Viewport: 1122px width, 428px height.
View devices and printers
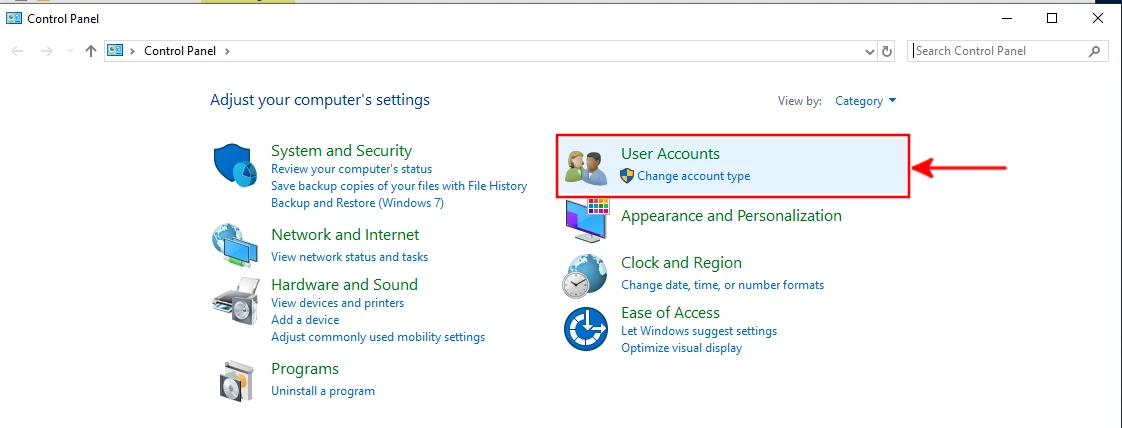pyautogui.click(x=338, y=303)
